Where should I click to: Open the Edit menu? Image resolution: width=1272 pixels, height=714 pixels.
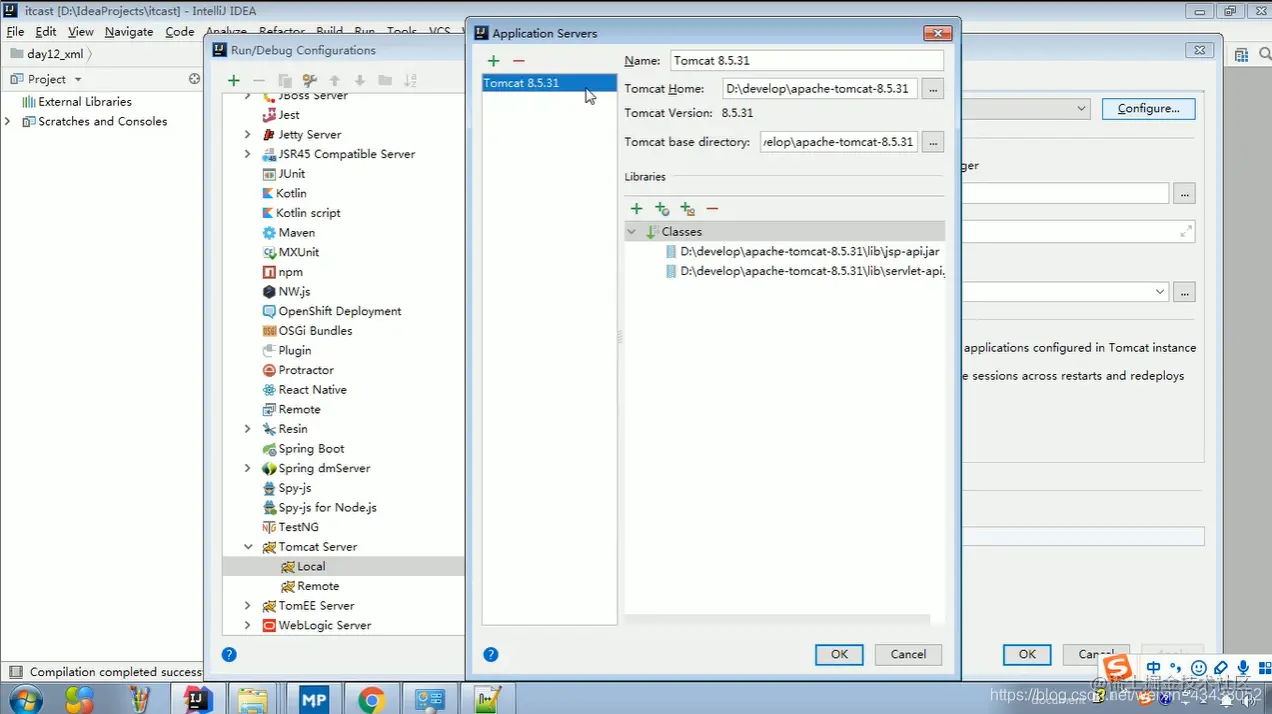(46, 31)
